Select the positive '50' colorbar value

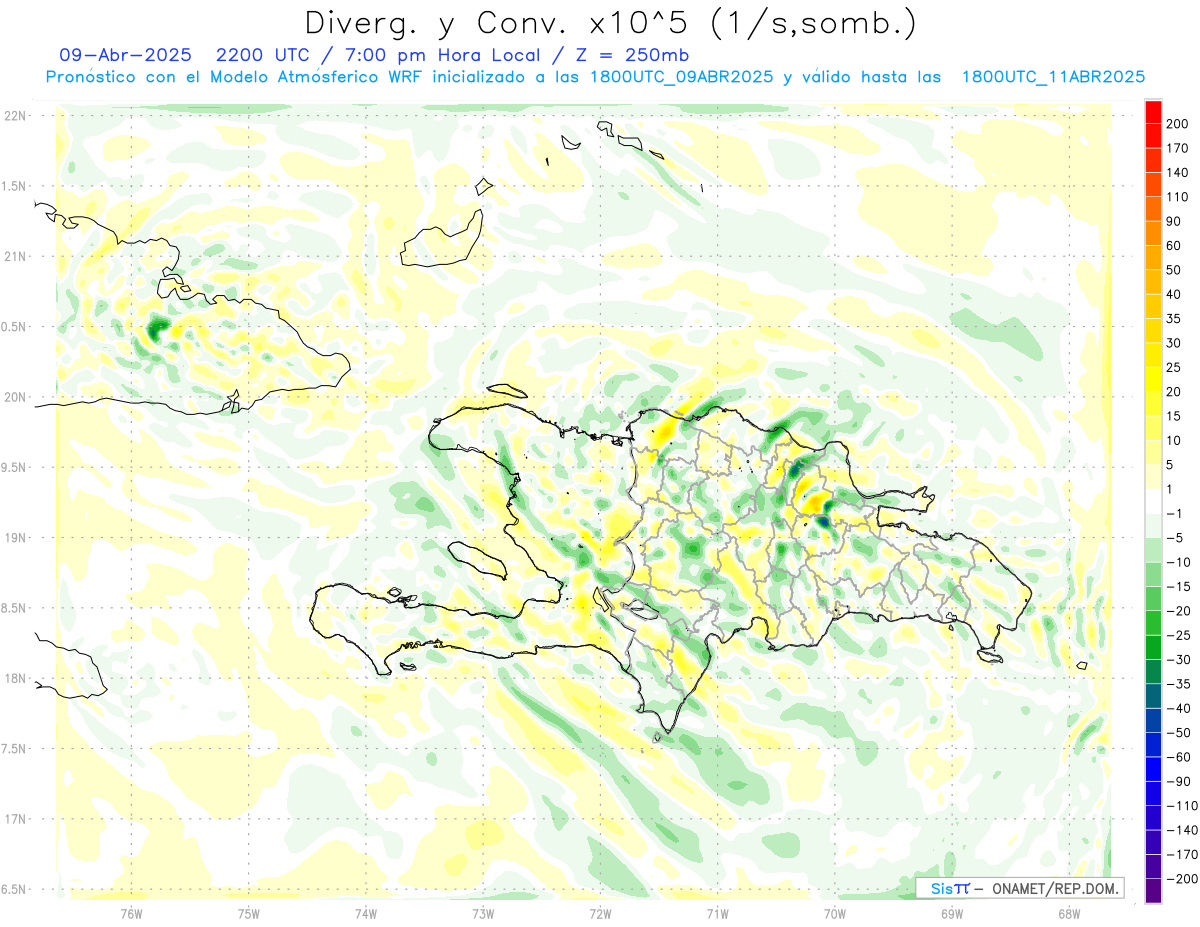[x=1174, y=270]
